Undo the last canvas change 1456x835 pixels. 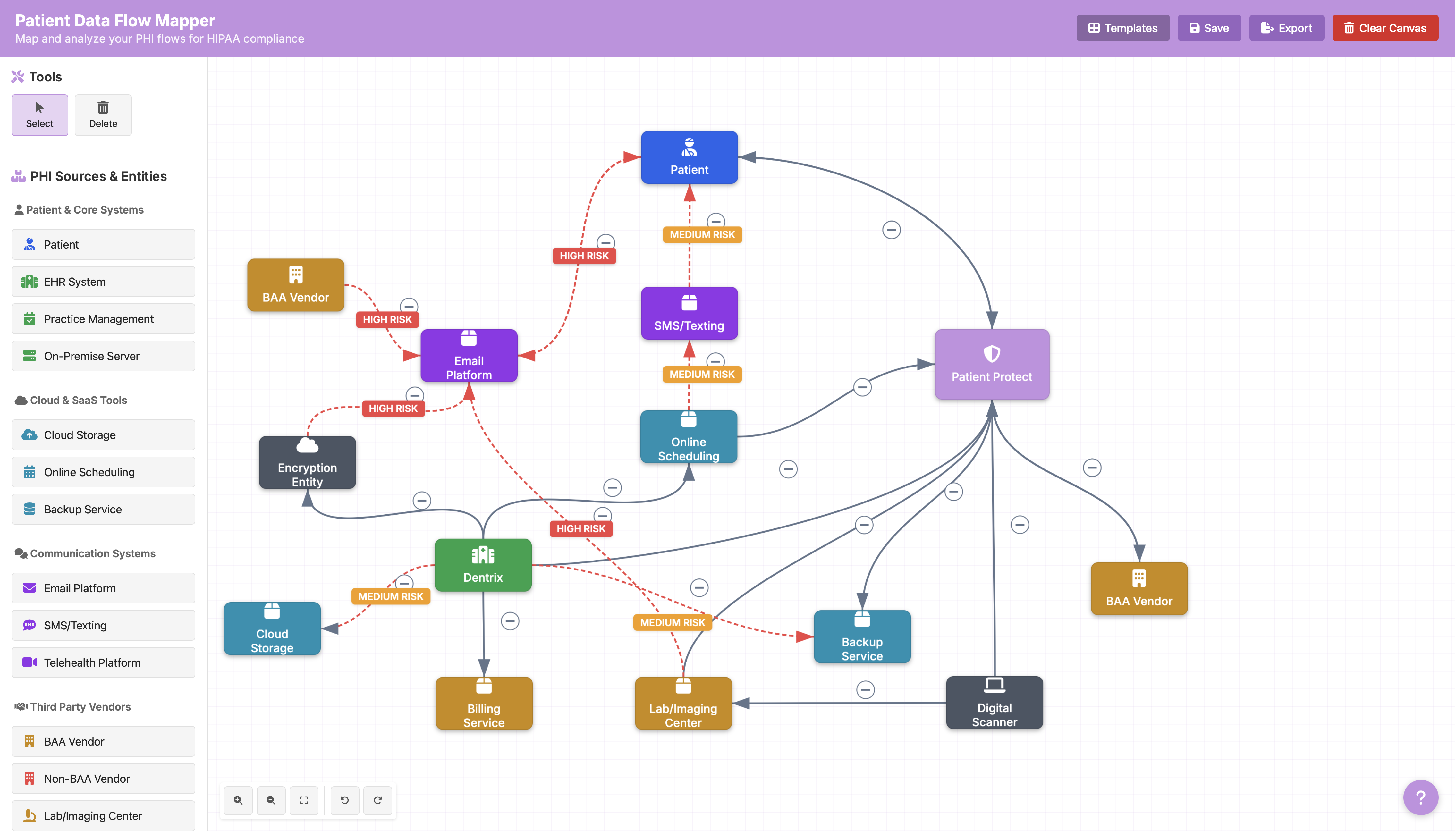[345, 800]
